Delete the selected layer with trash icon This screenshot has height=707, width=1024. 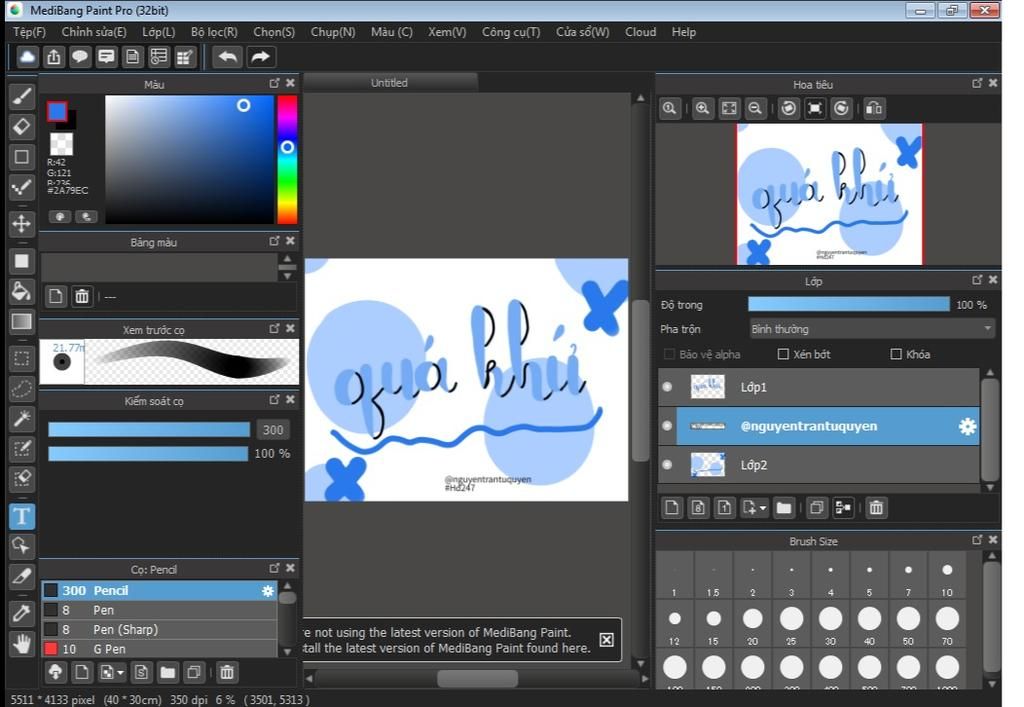(876, 508)
